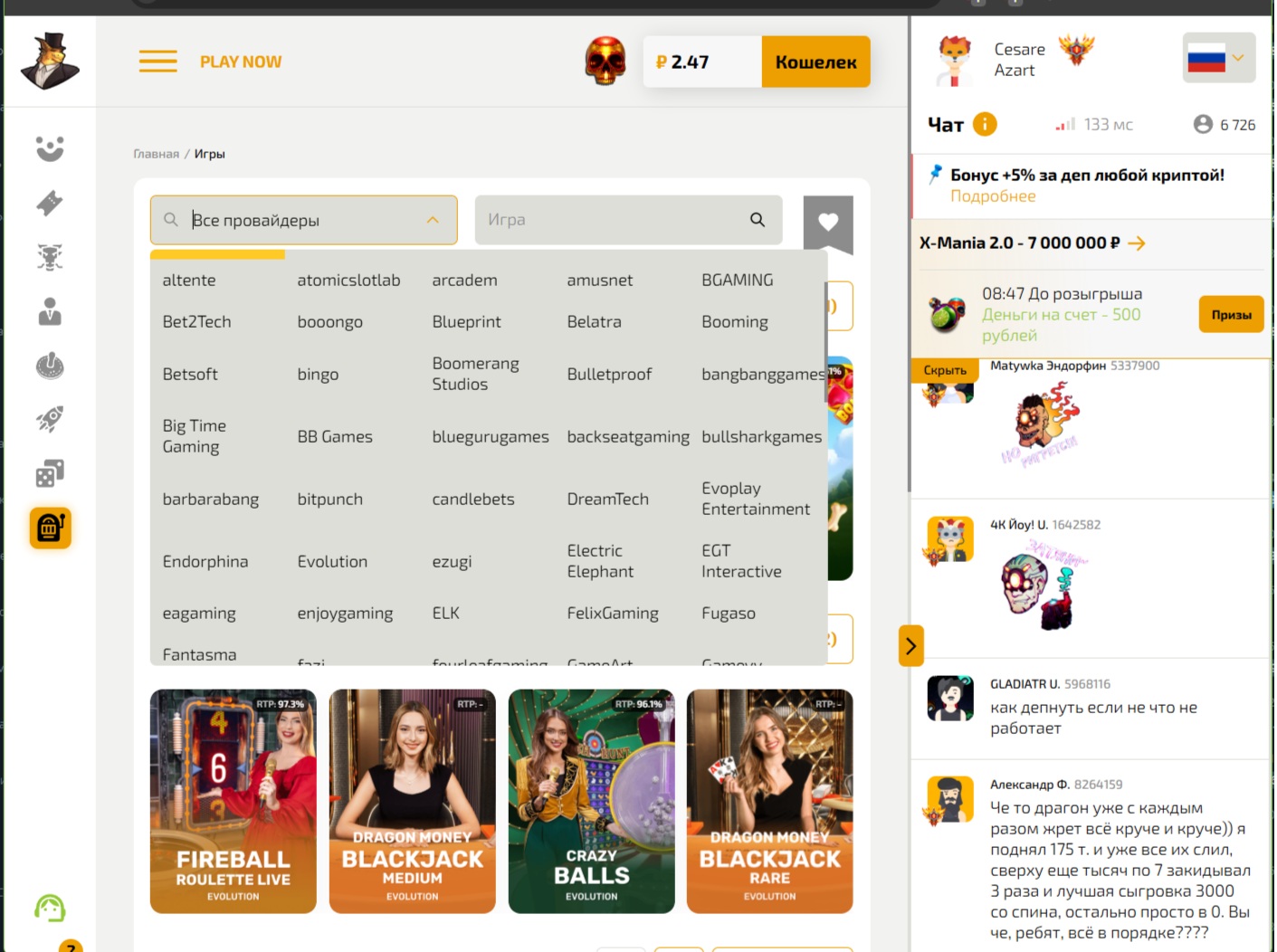Image resolution: width=1277 pixels, height=952 pixels.
Task: Click the slot machine sidebar icon
Action: pyautogui.click(x=50, y=528)
